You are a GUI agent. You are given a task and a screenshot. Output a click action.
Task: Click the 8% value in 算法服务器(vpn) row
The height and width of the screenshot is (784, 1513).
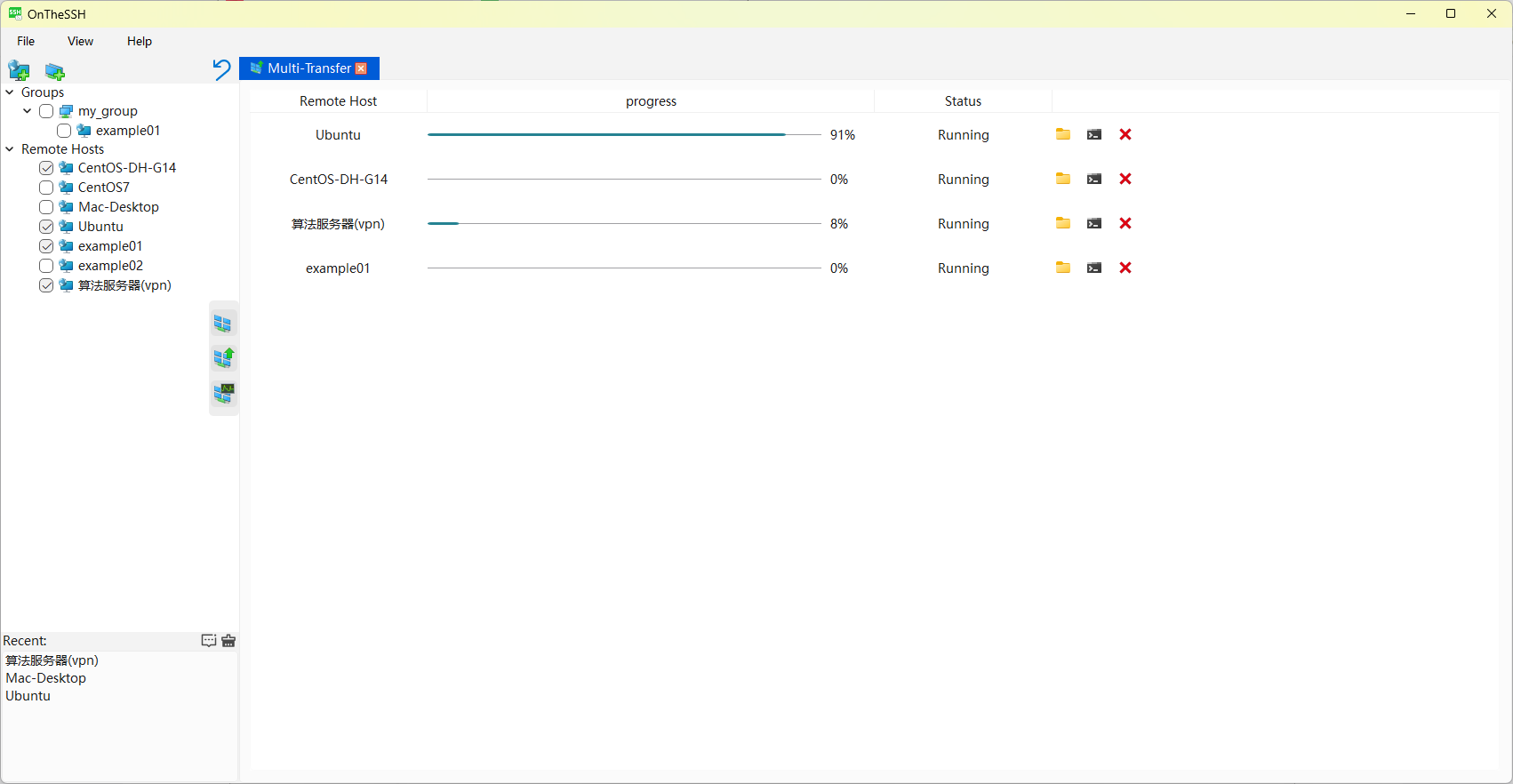coord(839,224)
